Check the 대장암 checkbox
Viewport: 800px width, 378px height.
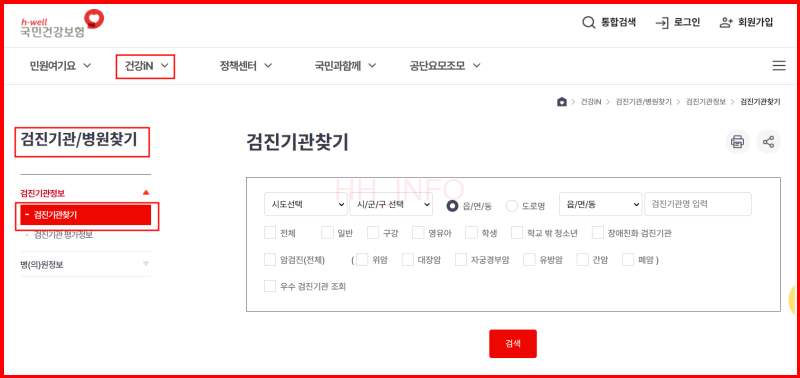(408, 260)
